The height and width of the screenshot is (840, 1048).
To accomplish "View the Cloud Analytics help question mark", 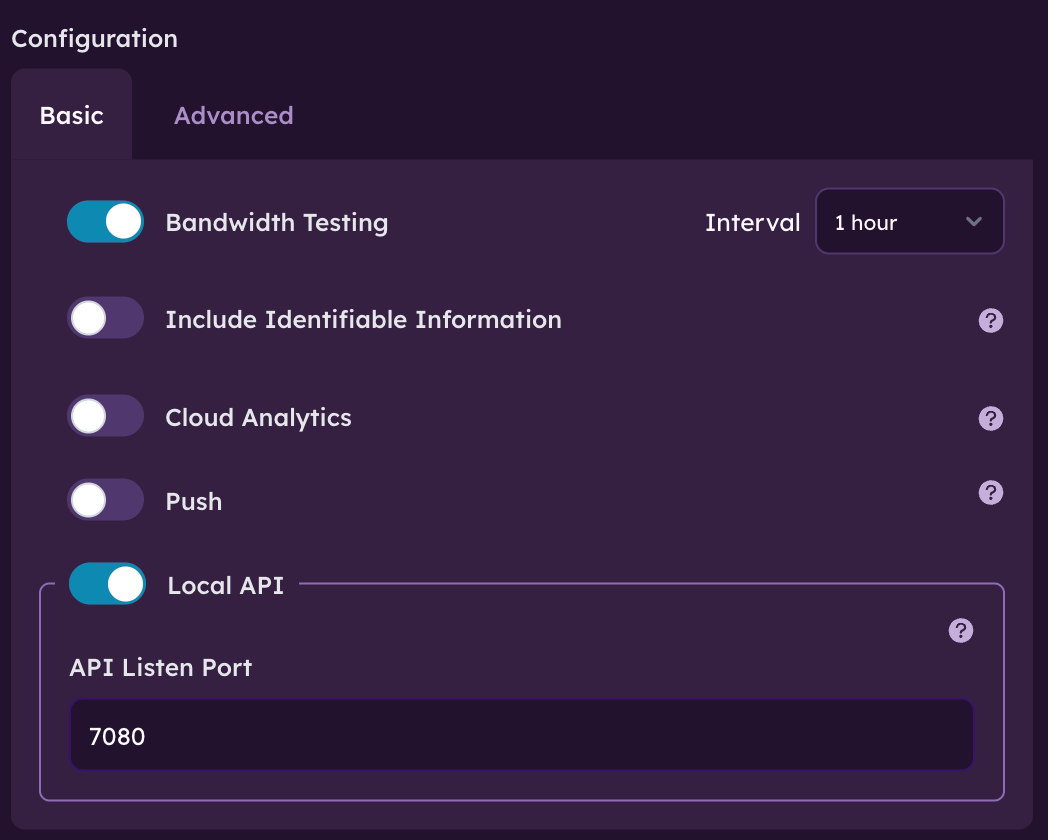I will click(990, 418).
